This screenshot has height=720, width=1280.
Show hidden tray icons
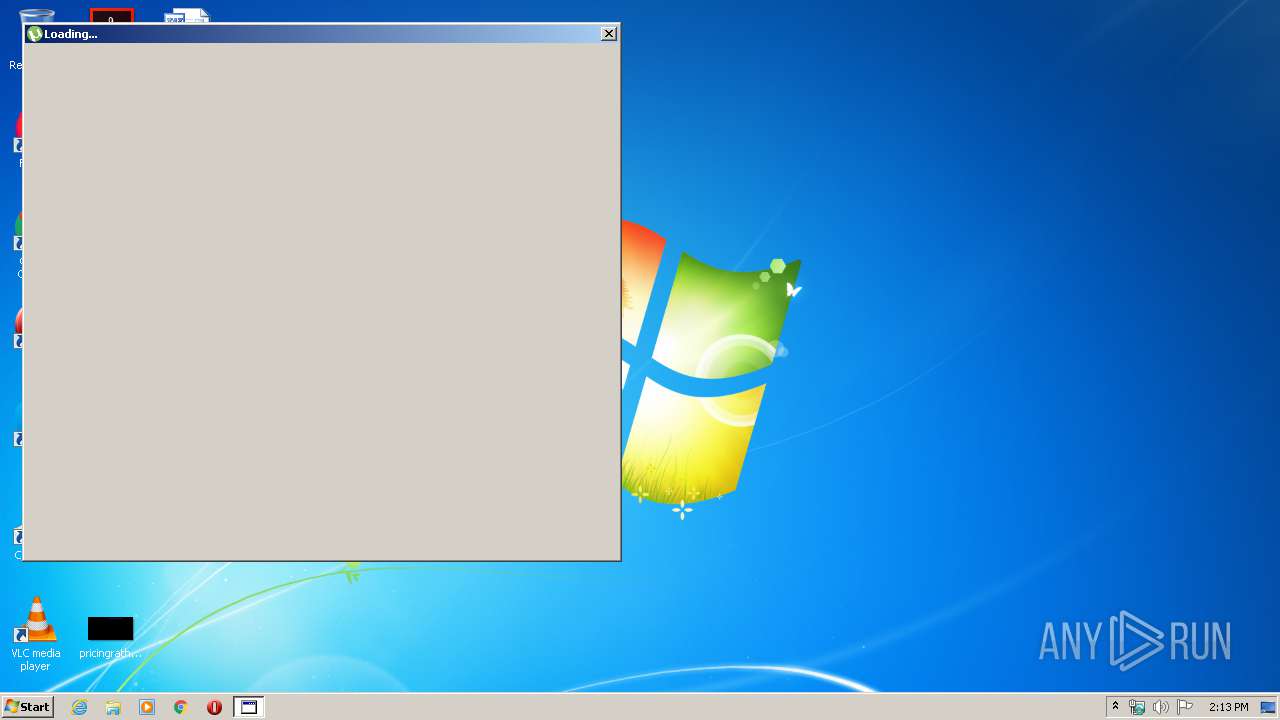tap(1115, 707)
